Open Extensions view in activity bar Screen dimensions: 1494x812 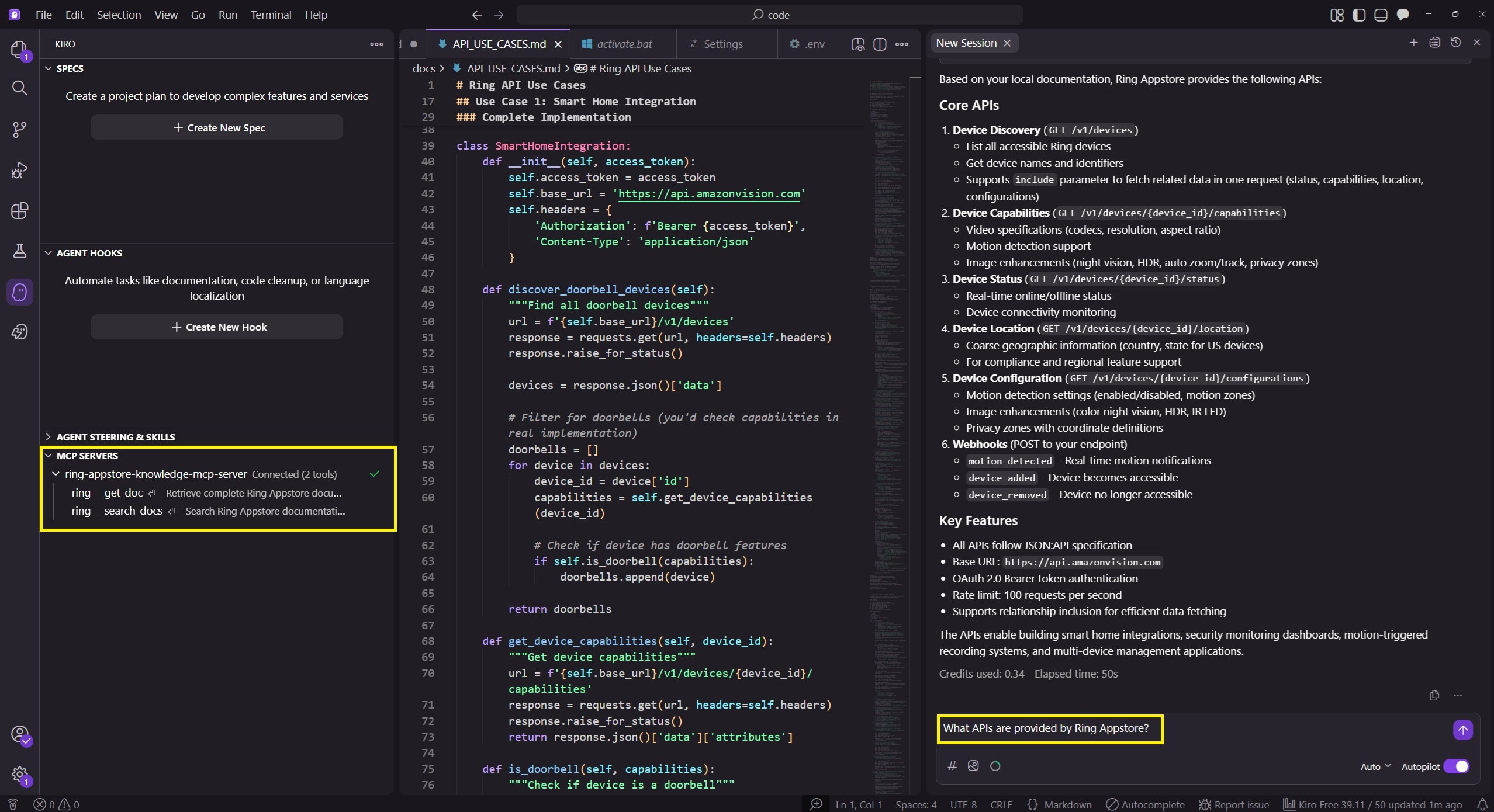point(19,211)
